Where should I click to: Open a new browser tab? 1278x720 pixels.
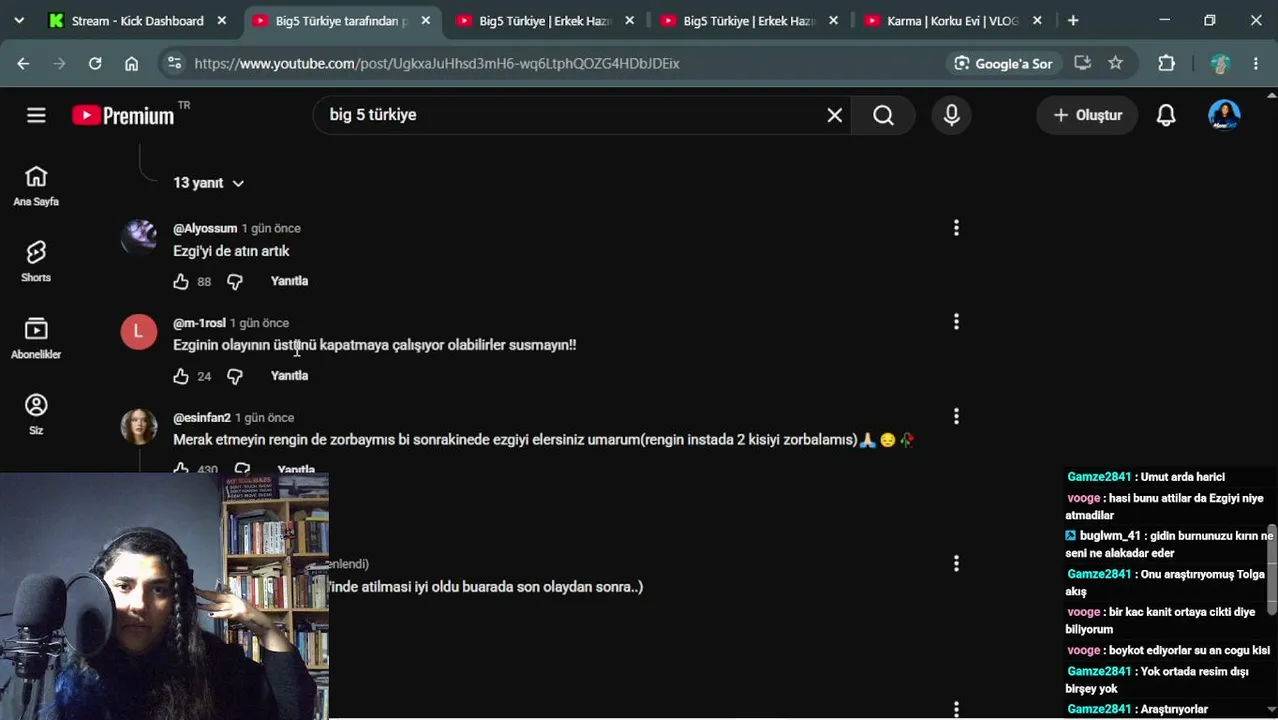point(1073,20)
